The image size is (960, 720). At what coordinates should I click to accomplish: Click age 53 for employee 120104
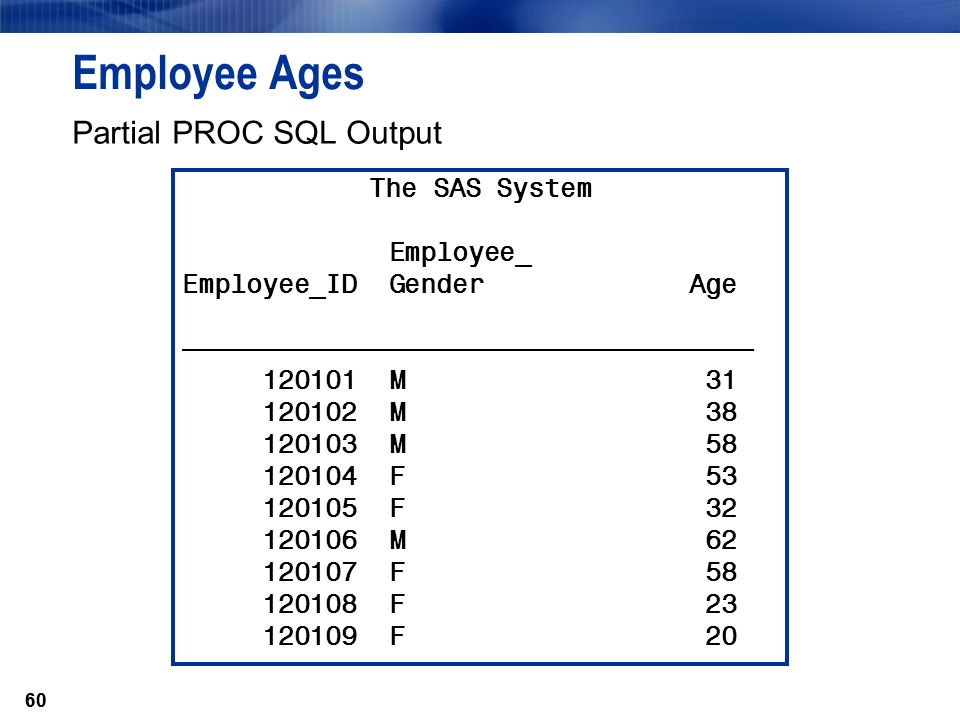pos(721,476)
